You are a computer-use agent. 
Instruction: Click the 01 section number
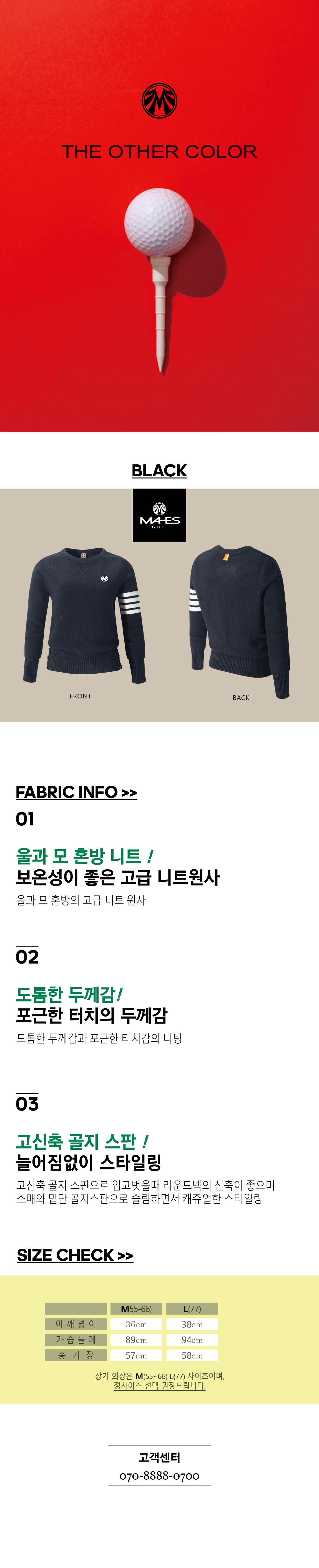pos(25,819)
